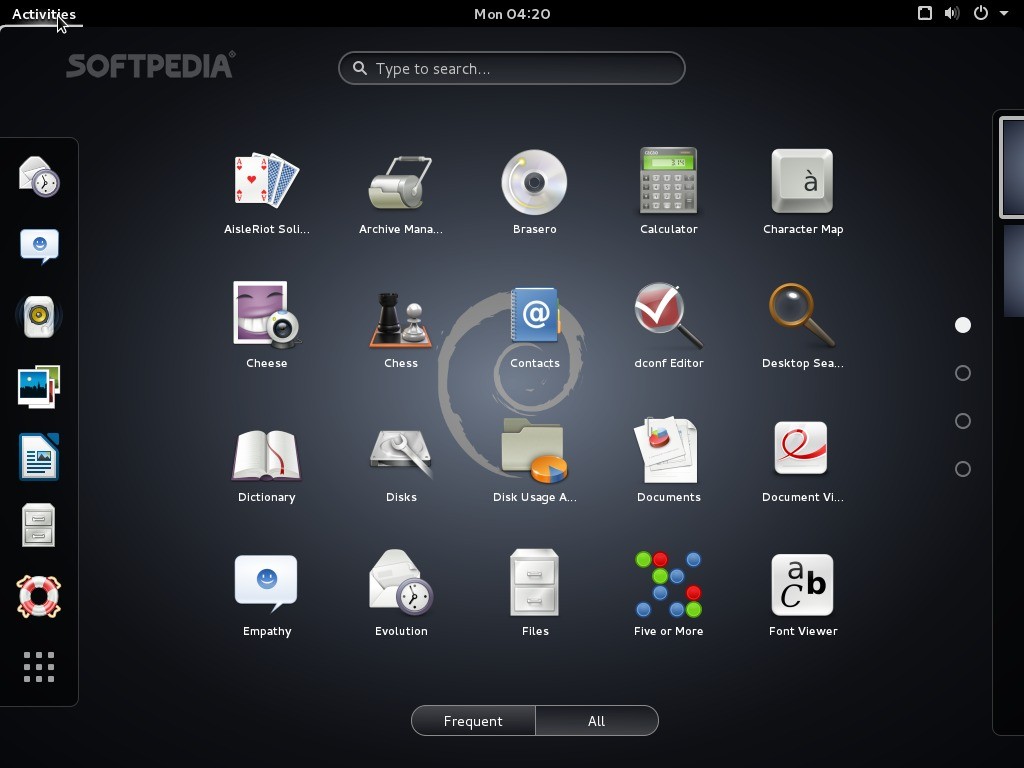Select the first workspace thumbnail

[x=1012, y=167]
